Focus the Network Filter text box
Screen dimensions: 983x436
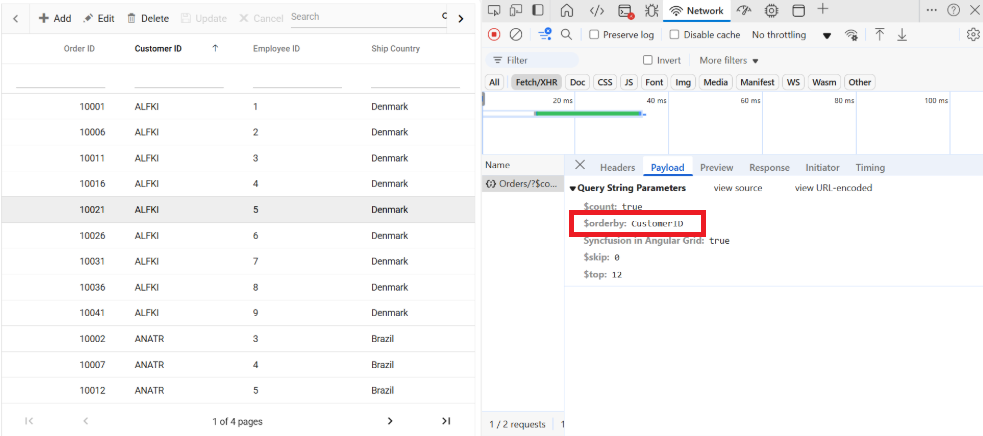pyautogui.click(x=532, y=60)
